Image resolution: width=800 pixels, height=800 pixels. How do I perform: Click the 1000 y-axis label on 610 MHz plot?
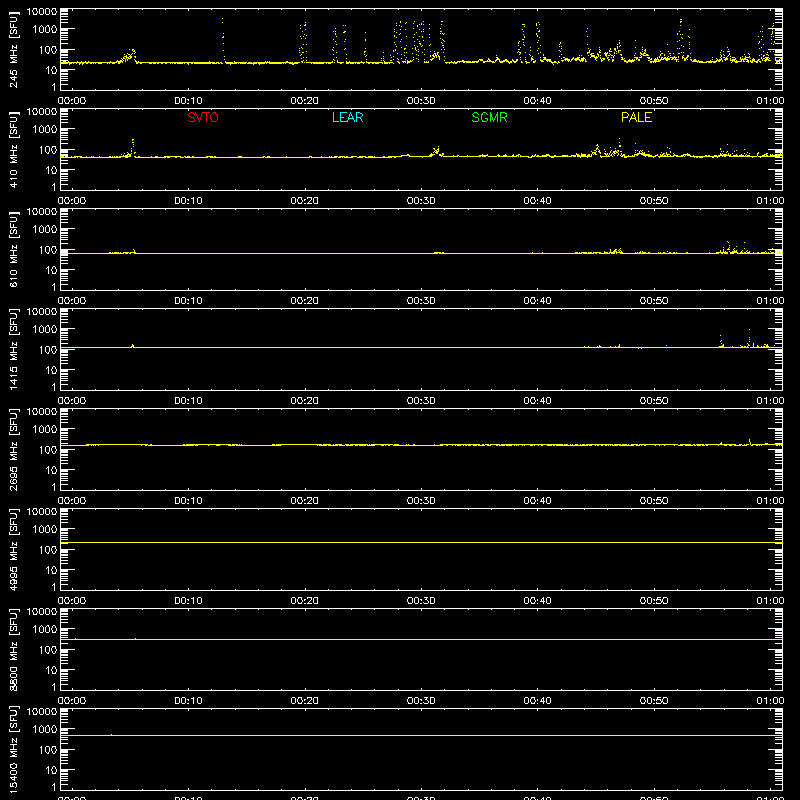(45, 230)
